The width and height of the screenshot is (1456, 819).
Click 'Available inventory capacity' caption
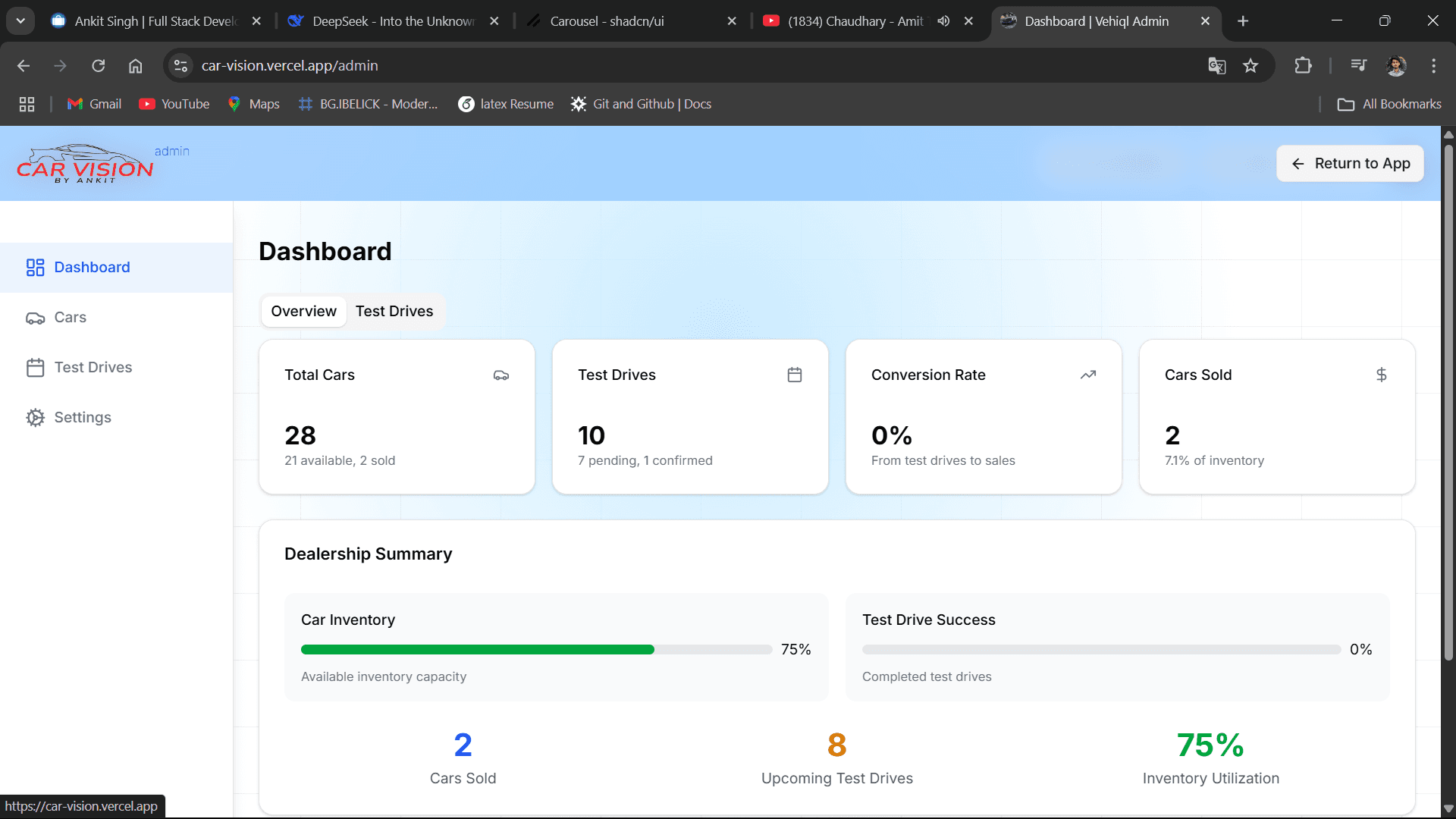tap(384, 677)
